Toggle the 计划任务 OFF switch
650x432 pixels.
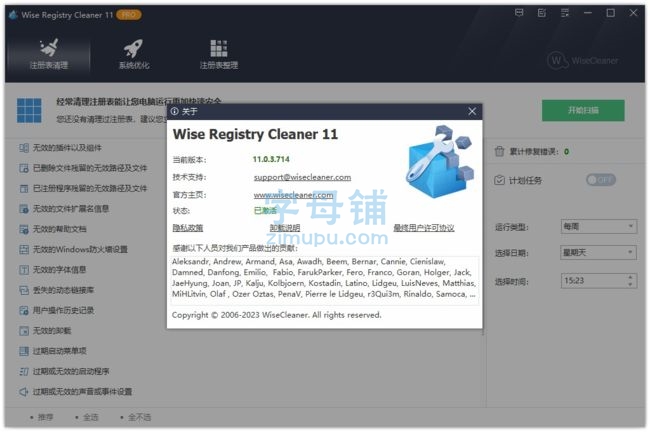(x=601, y=180)
